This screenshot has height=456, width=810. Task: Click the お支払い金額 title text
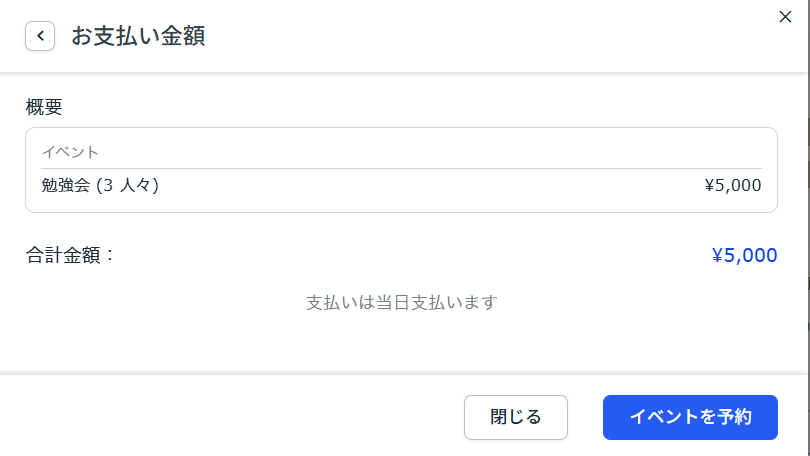(138, 37)
